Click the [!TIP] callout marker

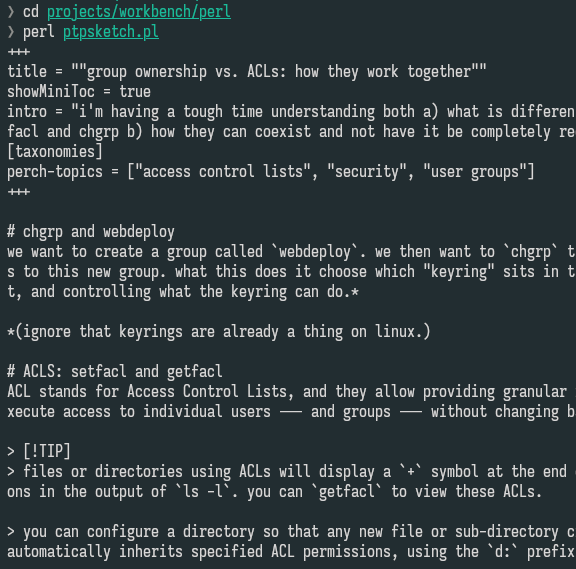tap(47, 451)
